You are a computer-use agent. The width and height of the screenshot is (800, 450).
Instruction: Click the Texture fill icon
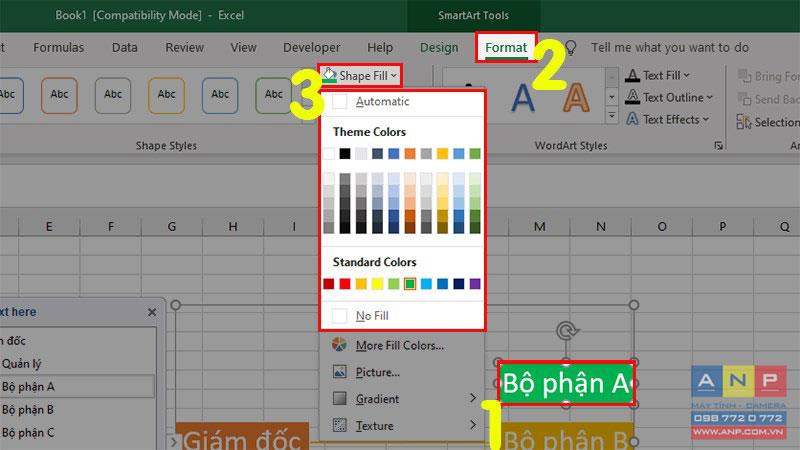[339, 424]
